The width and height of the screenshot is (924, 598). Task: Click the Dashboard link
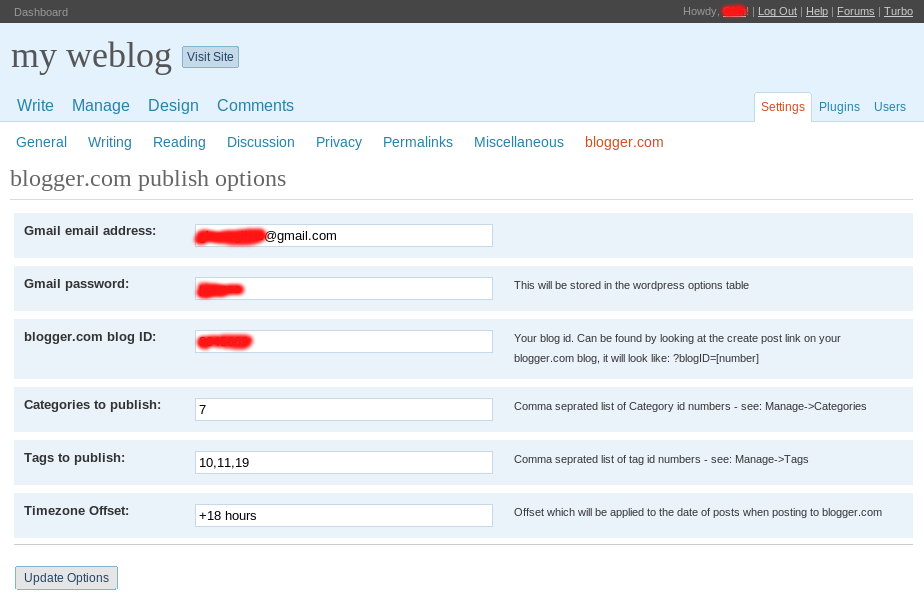(41, 12)
